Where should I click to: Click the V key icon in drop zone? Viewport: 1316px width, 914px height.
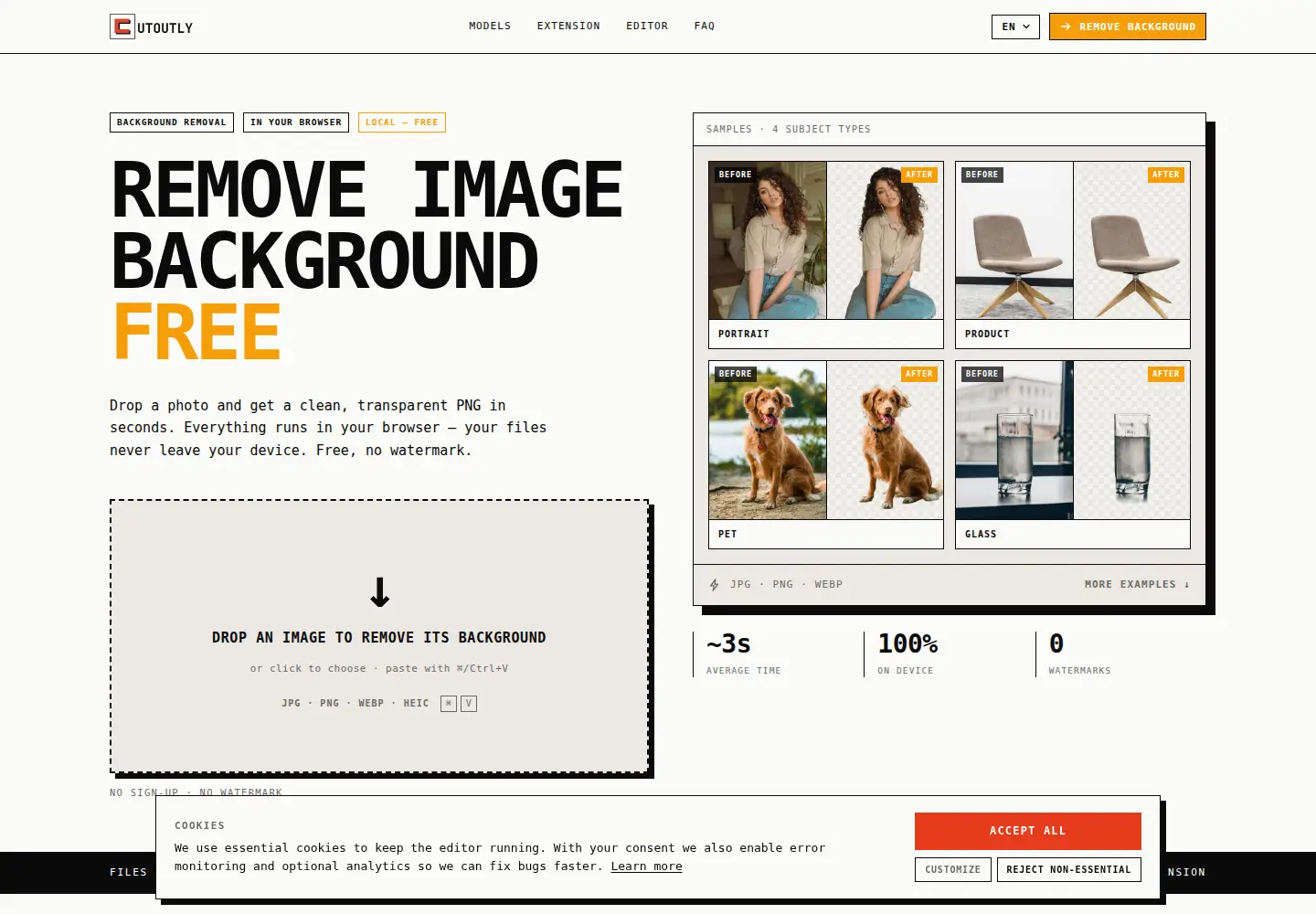[x=469, y=704]
